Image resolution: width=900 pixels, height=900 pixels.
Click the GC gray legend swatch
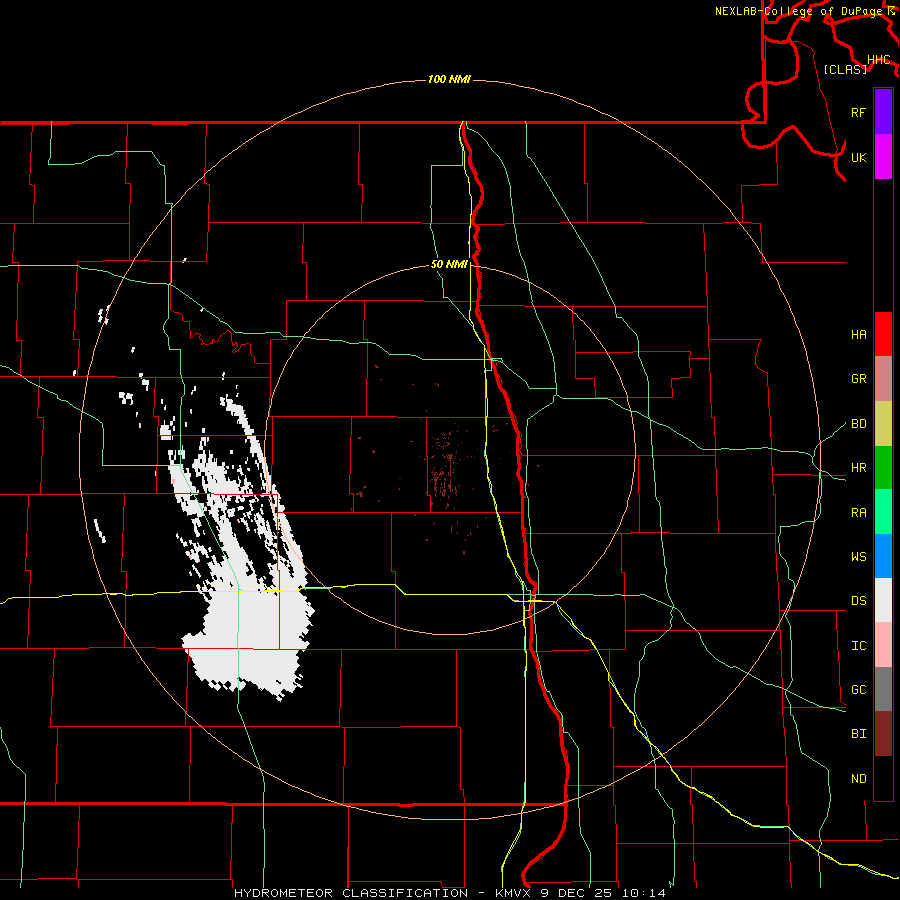883,689
